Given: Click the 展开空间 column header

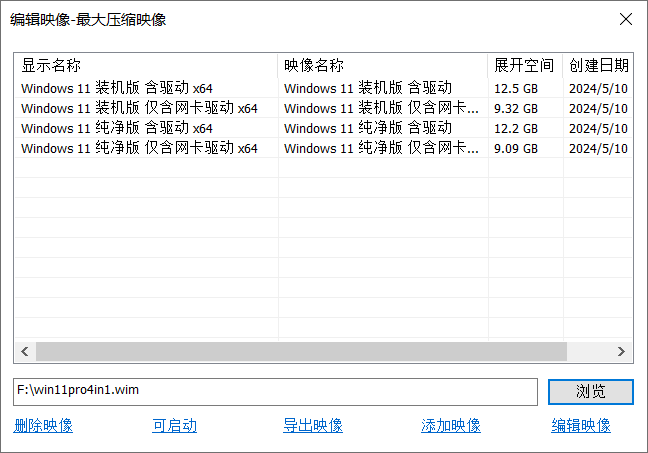Looking at the screenshot, I should (524, 65).
